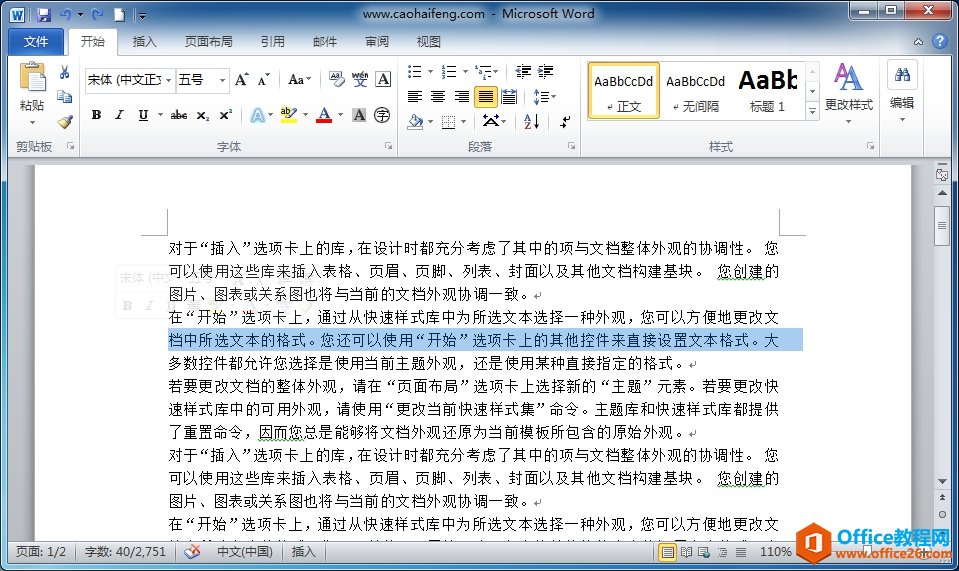Click the 字数 word count indicator
Viewport: 959px width, 571px height.
click(125, 551)
